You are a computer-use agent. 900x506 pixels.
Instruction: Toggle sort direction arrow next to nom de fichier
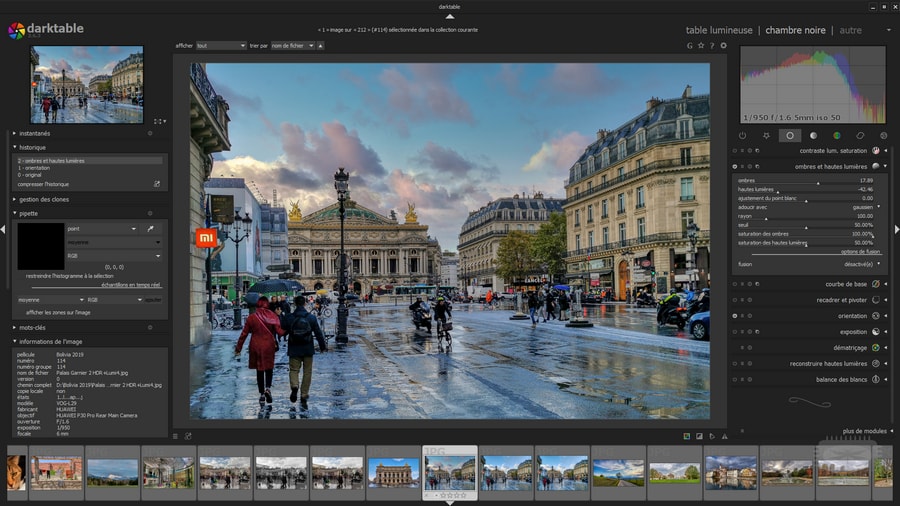click(x=320, y=45)
